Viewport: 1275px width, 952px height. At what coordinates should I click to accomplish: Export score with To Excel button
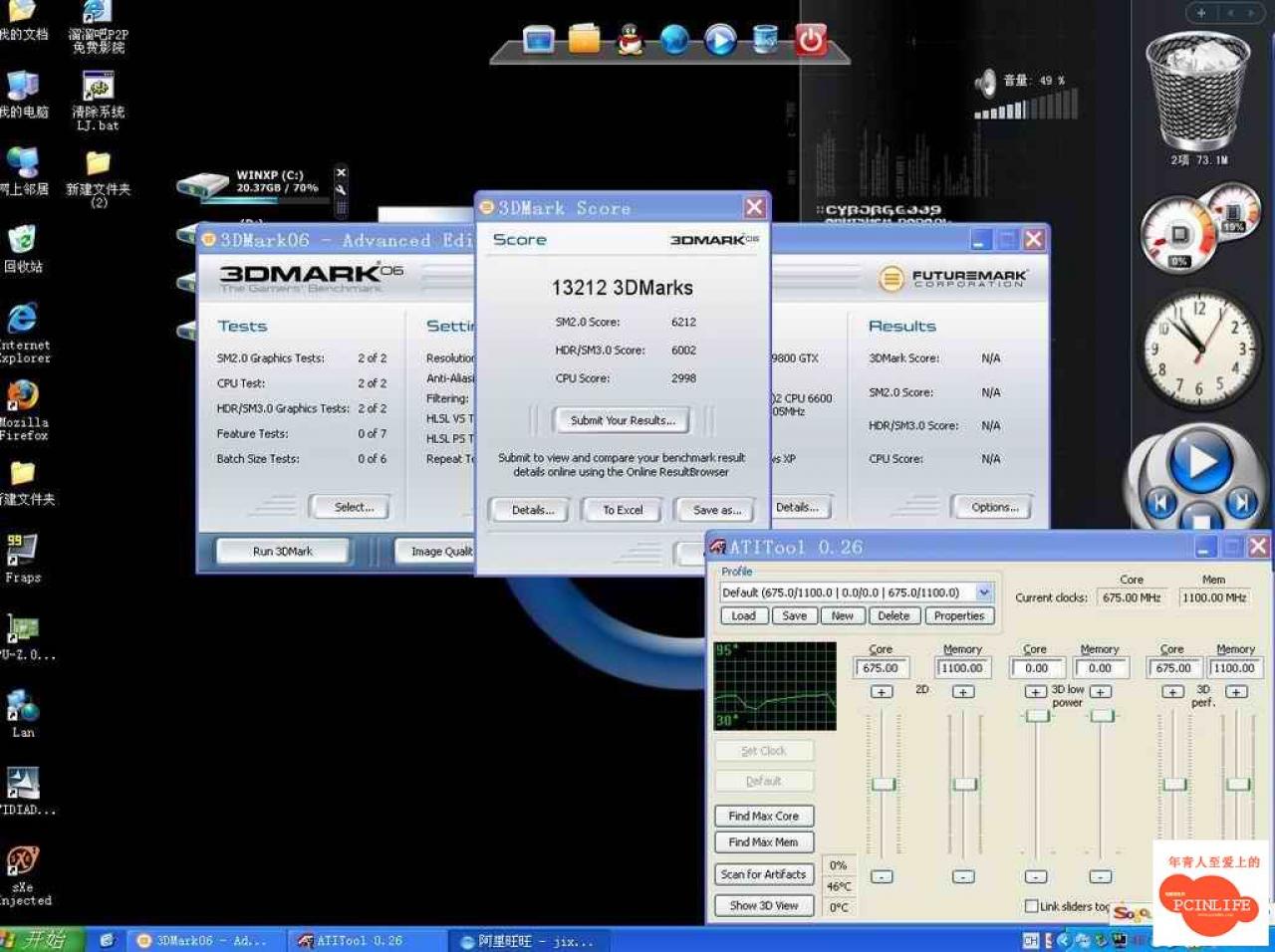coord(623,510)
